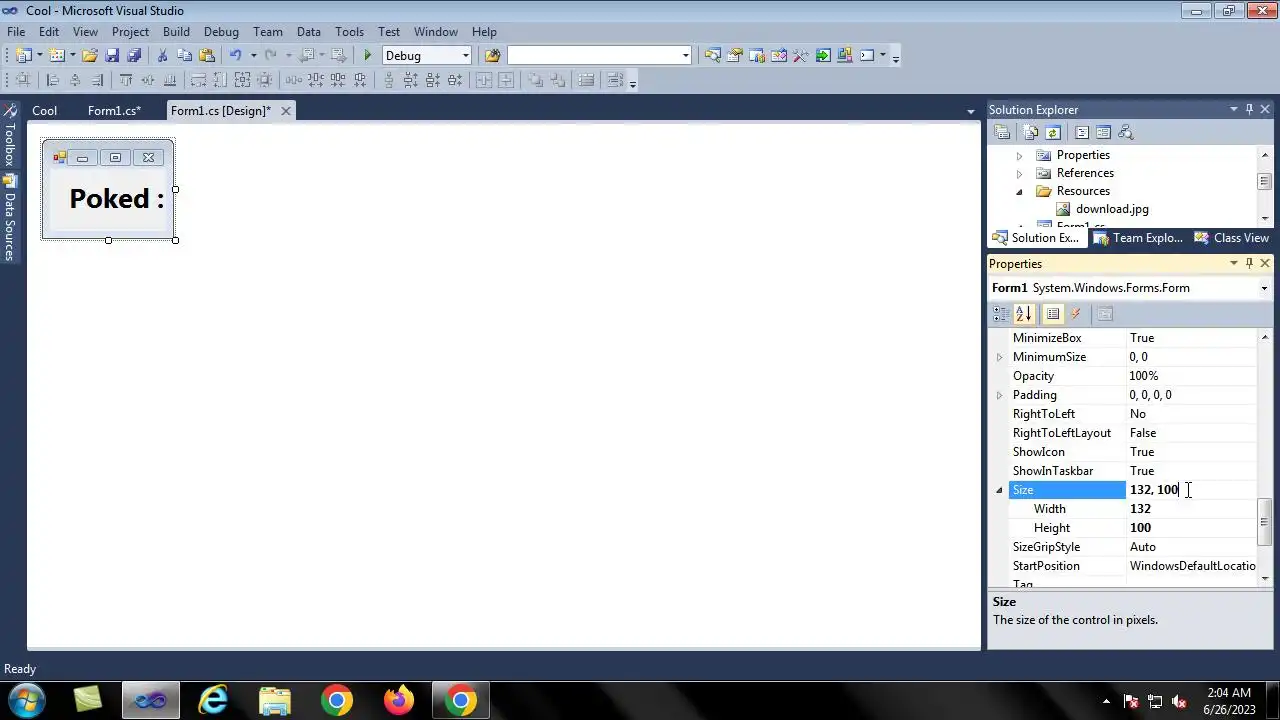Open the Debug menu
The width and height of the screenshot is (1280, 720).
[x=221, y=32]
